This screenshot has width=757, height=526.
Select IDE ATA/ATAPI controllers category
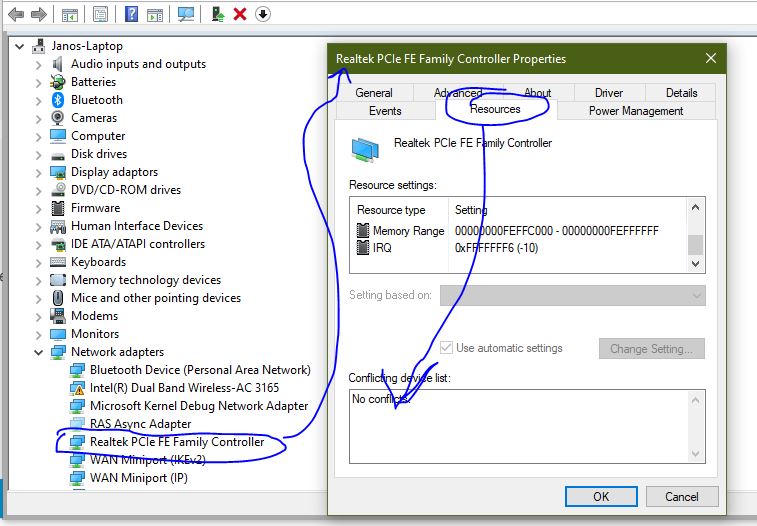pyautogui.click(x=138, y=244)
